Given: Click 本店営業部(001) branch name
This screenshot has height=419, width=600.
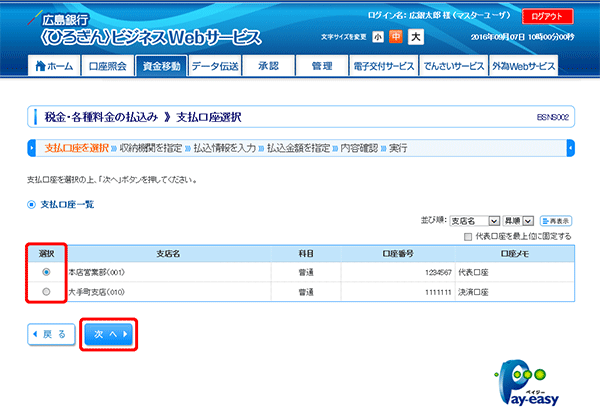Looking at the screenshot, I should click(96, 272).
